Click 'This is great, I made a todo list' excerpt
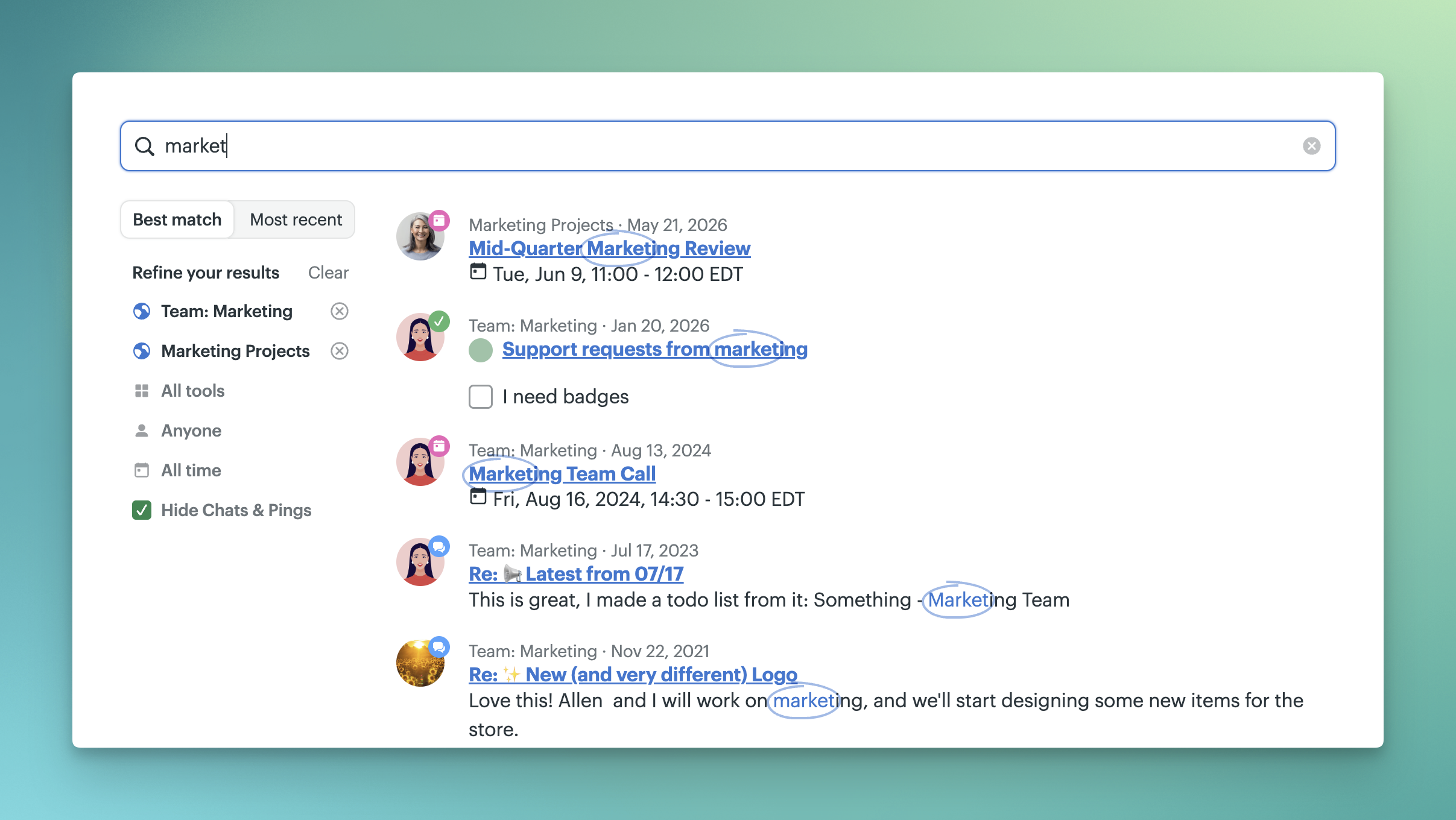Image resolution: width=1456 pixels, height=820 pixels. tap(769, 600)
